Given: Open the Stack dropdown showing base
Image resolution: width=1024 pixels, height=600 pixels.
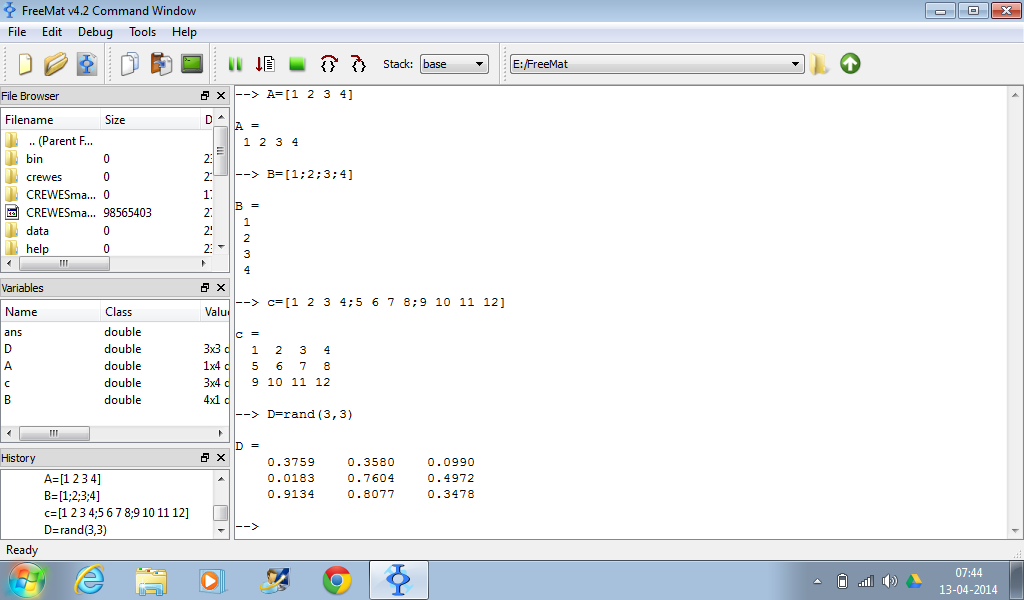Looking at the screenshot, I should [454, 64].
